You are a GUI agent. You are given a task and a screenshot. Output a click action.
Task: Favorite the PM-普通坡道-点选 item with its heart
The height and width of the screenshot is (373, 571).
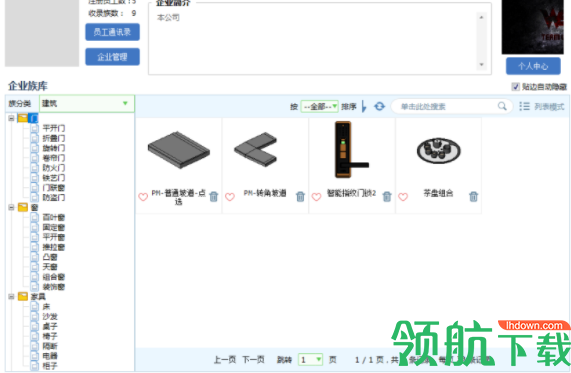point(143,197)
